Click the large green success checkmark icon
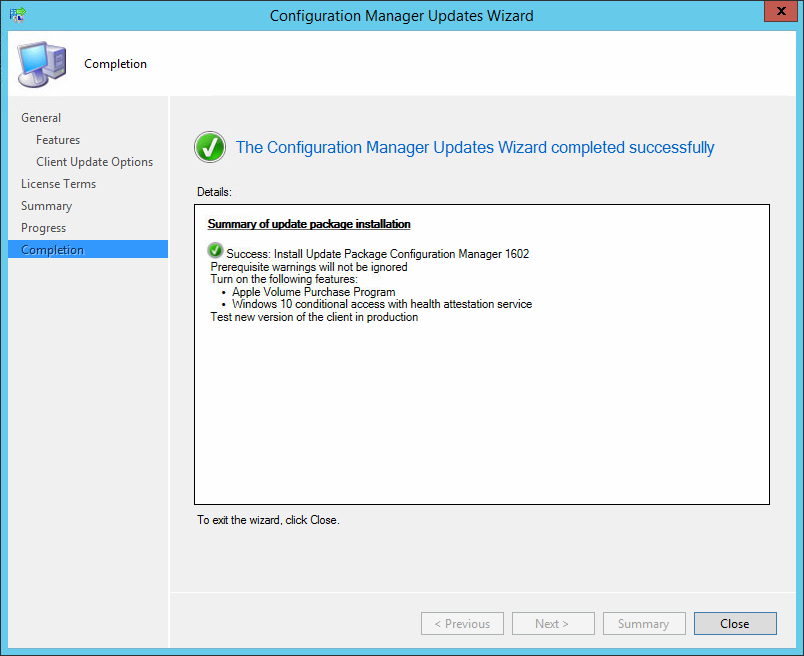804x656 pixels. 210,147
